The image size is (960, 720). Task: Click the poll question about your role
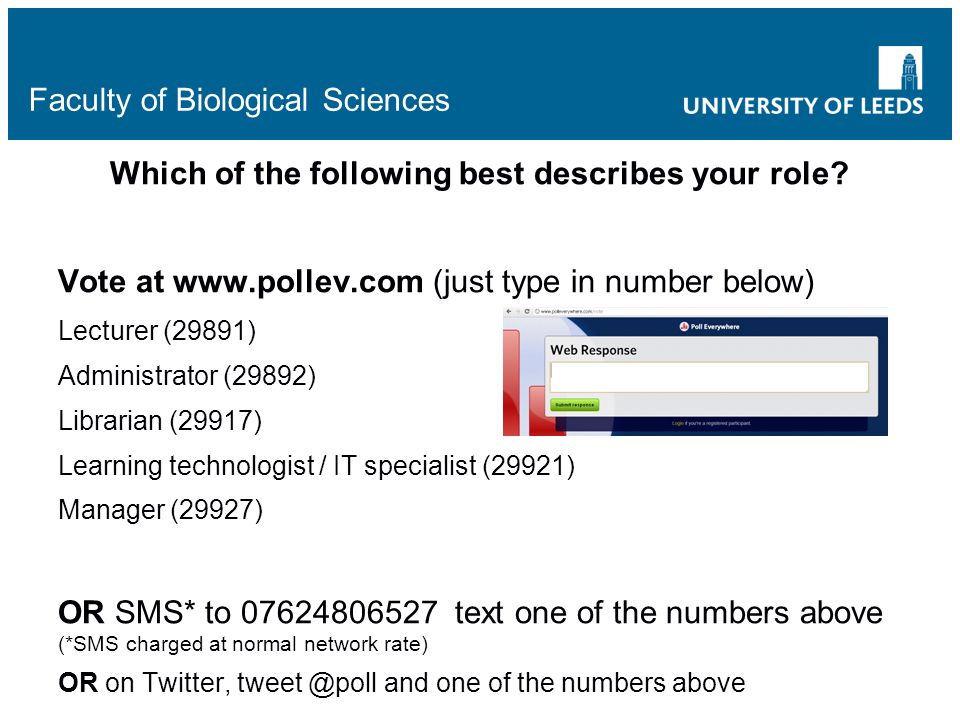(x=479, y=174)
